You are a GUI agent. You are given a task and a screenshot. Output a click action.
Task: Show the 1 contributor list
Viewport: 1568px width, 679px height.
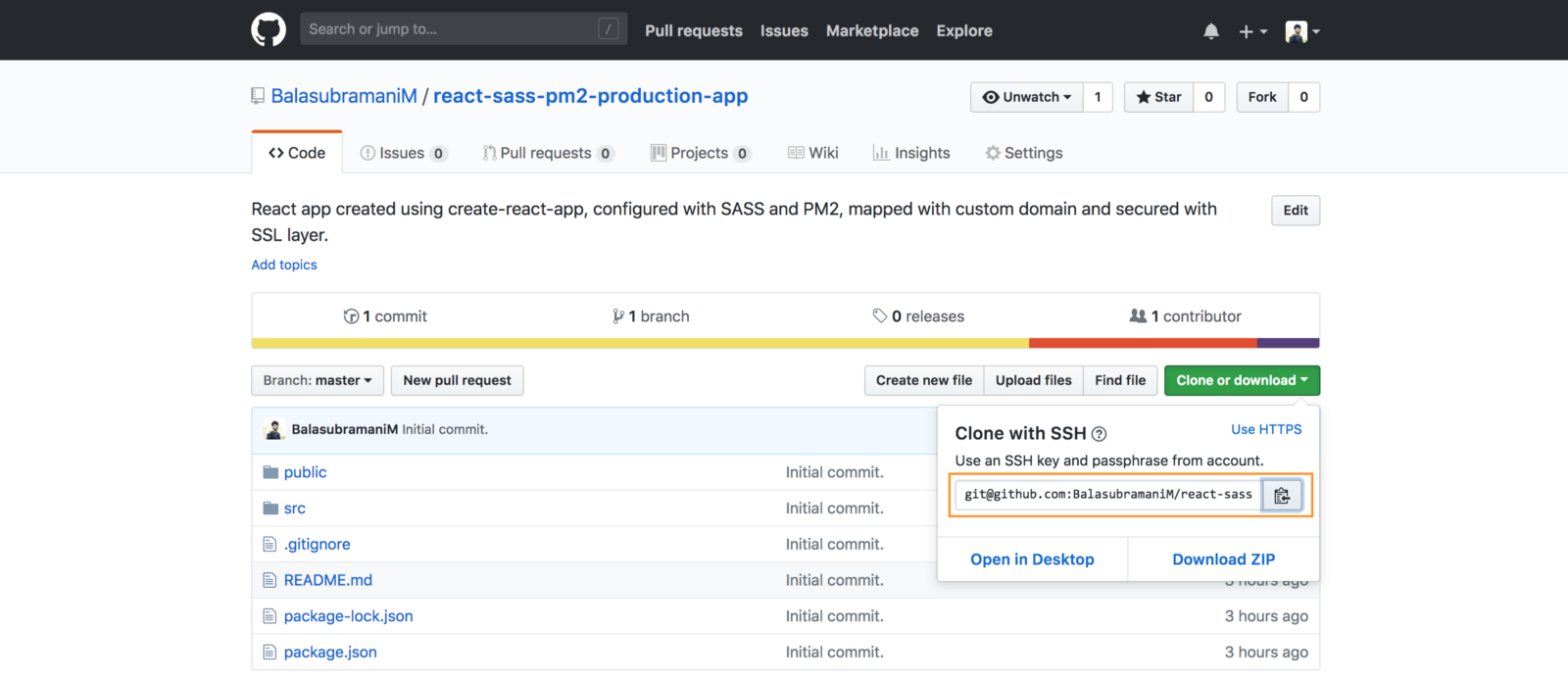pos(1185,316)
